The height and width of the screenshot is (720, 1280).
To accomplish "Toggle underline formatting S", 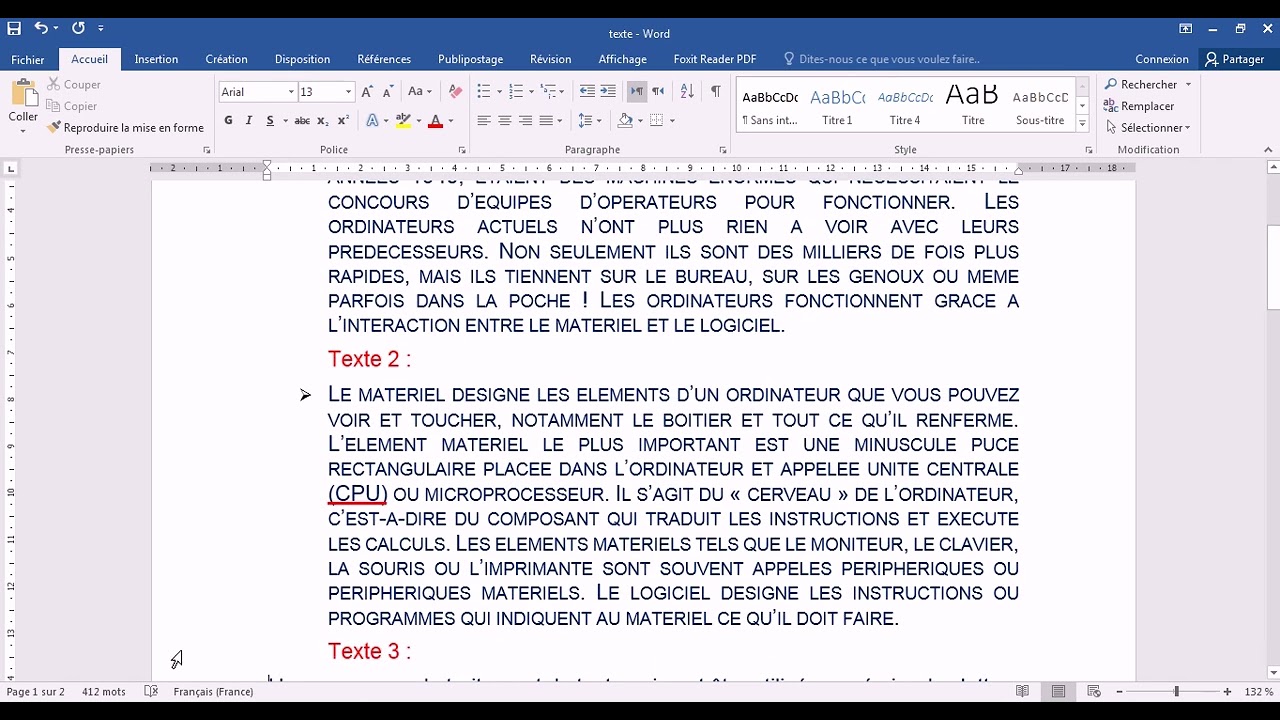I will pyautogui.click(x=270, y=121).
